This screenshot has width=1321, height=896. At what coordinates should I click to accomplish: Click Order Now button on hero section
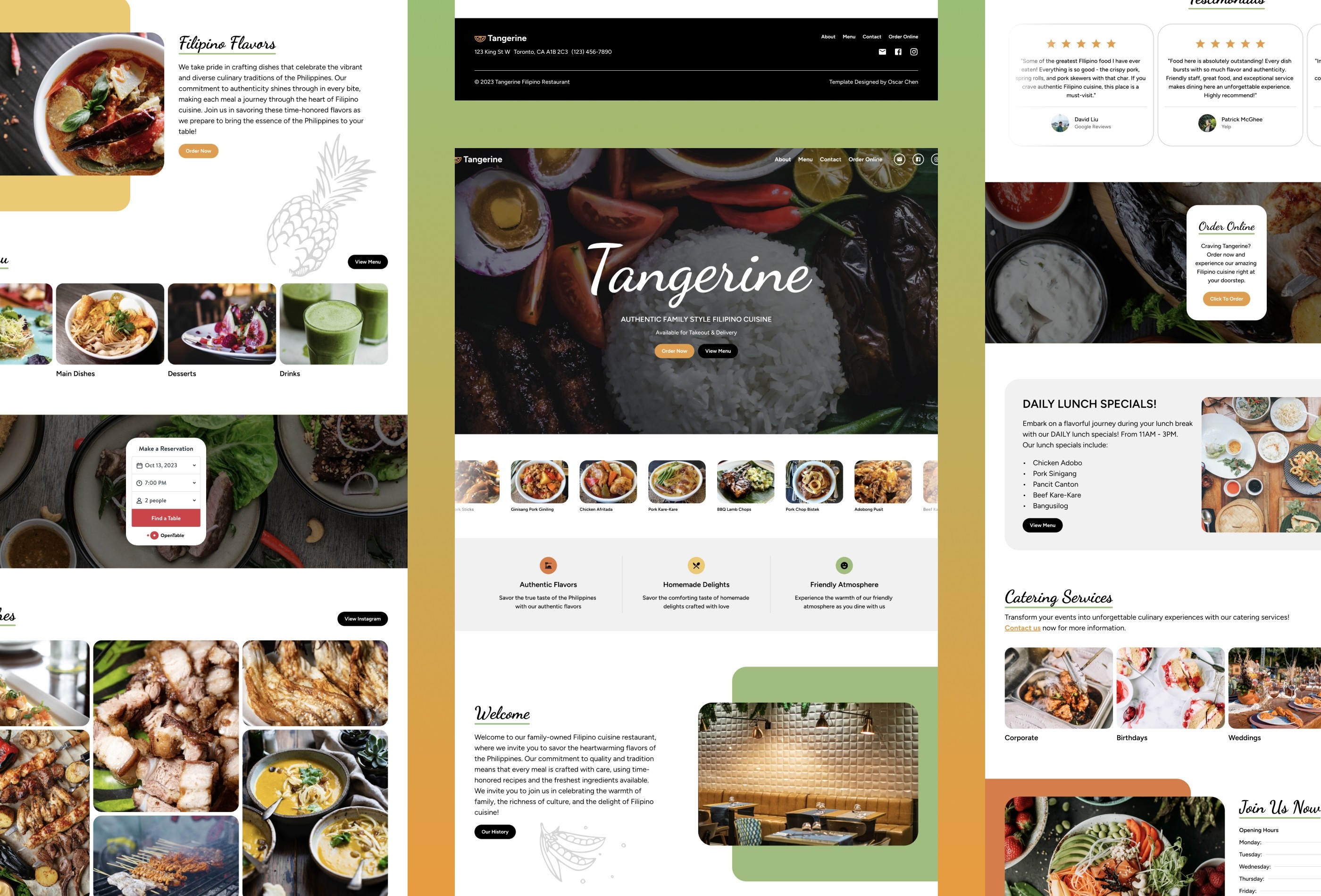(x=674, y=350)
